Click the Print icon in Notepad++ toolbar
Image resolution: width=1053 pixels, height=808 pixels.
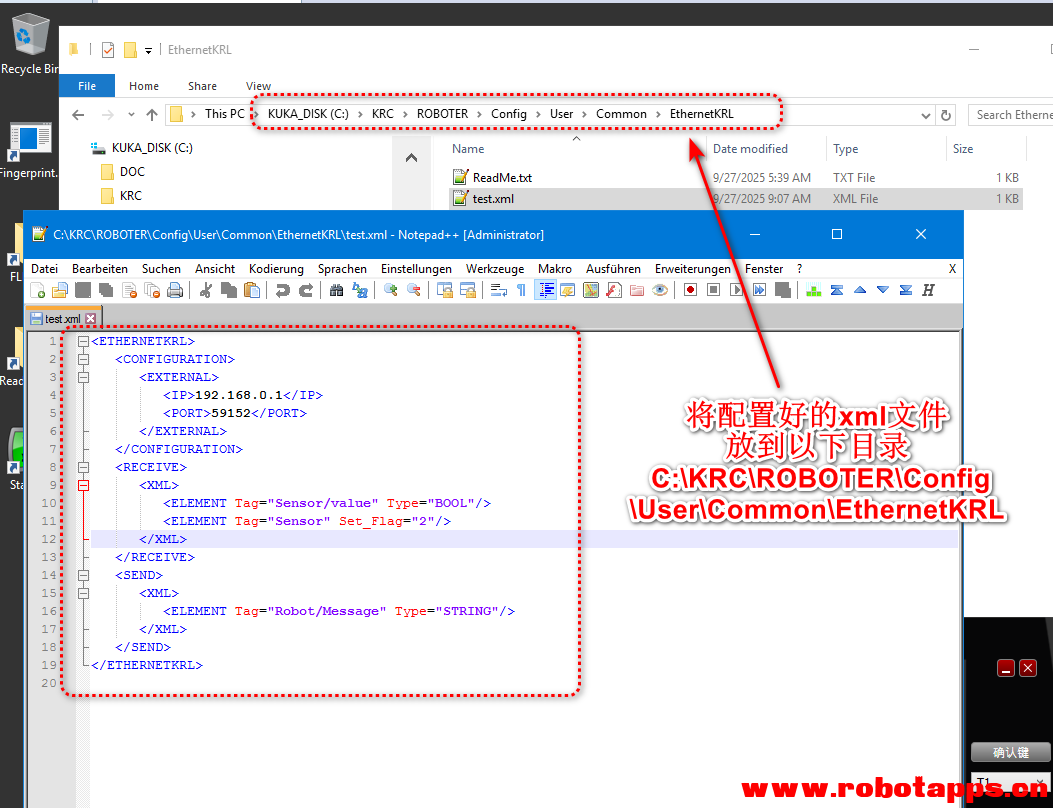point(175,290)
